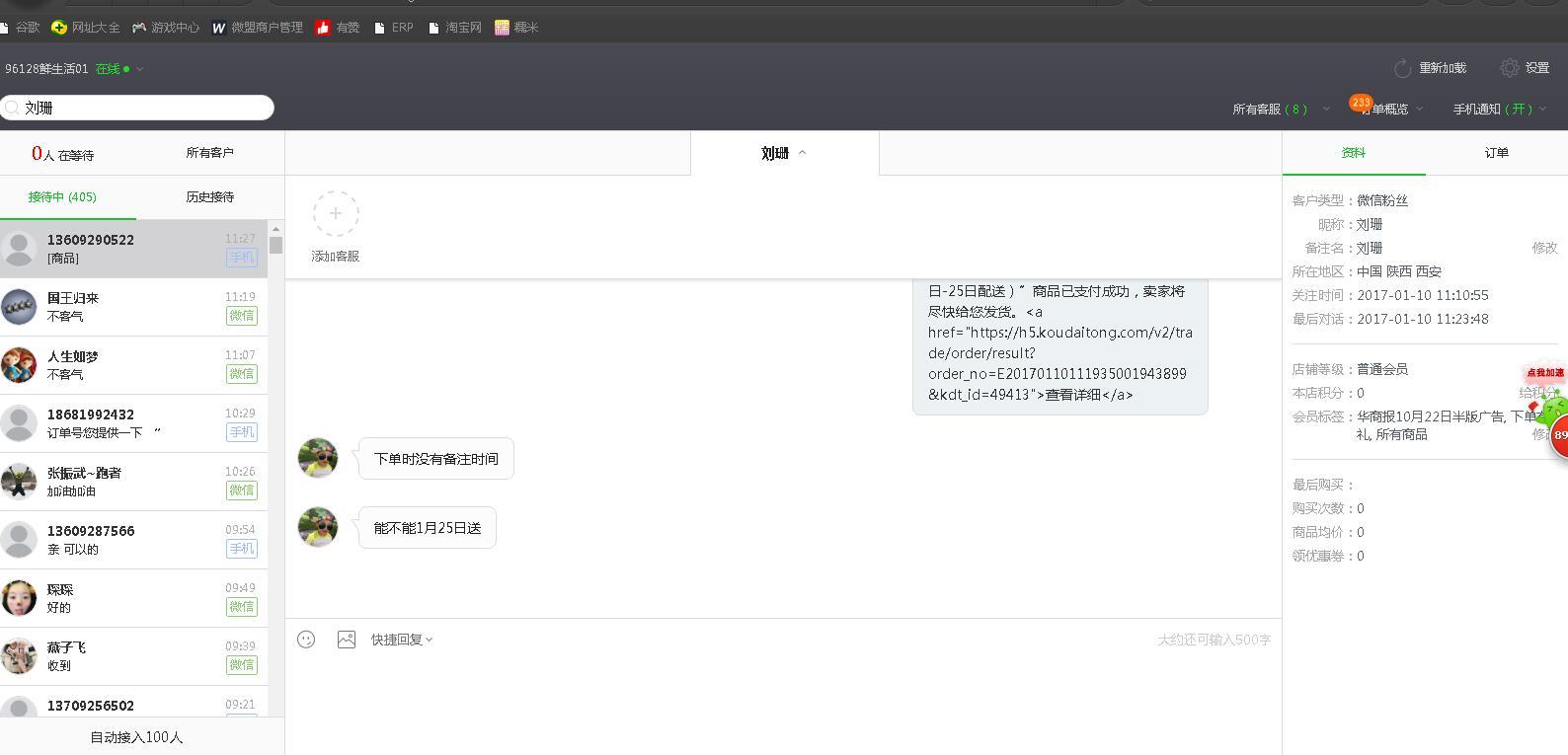The height and width of the screenshot is (755, 1568).
Task: Expand the 快捷回复 quick reply menu
Action: 402,640
